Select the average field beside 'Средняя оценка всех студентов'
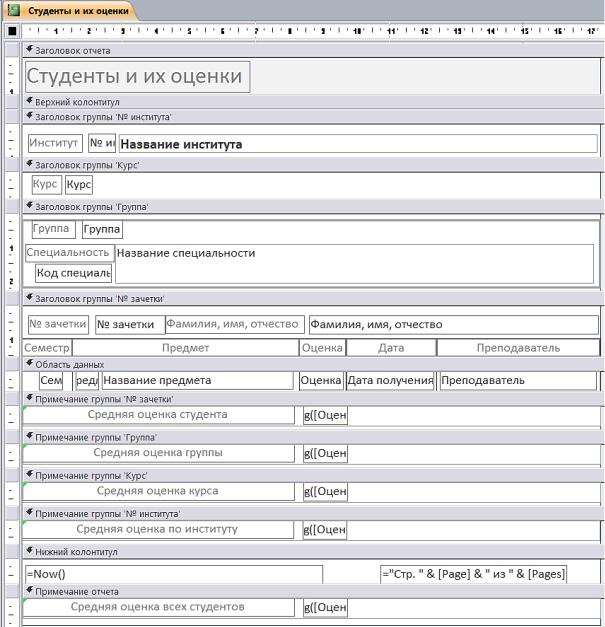605x627 pixels. pyautogui.click(x=325, y=608)
